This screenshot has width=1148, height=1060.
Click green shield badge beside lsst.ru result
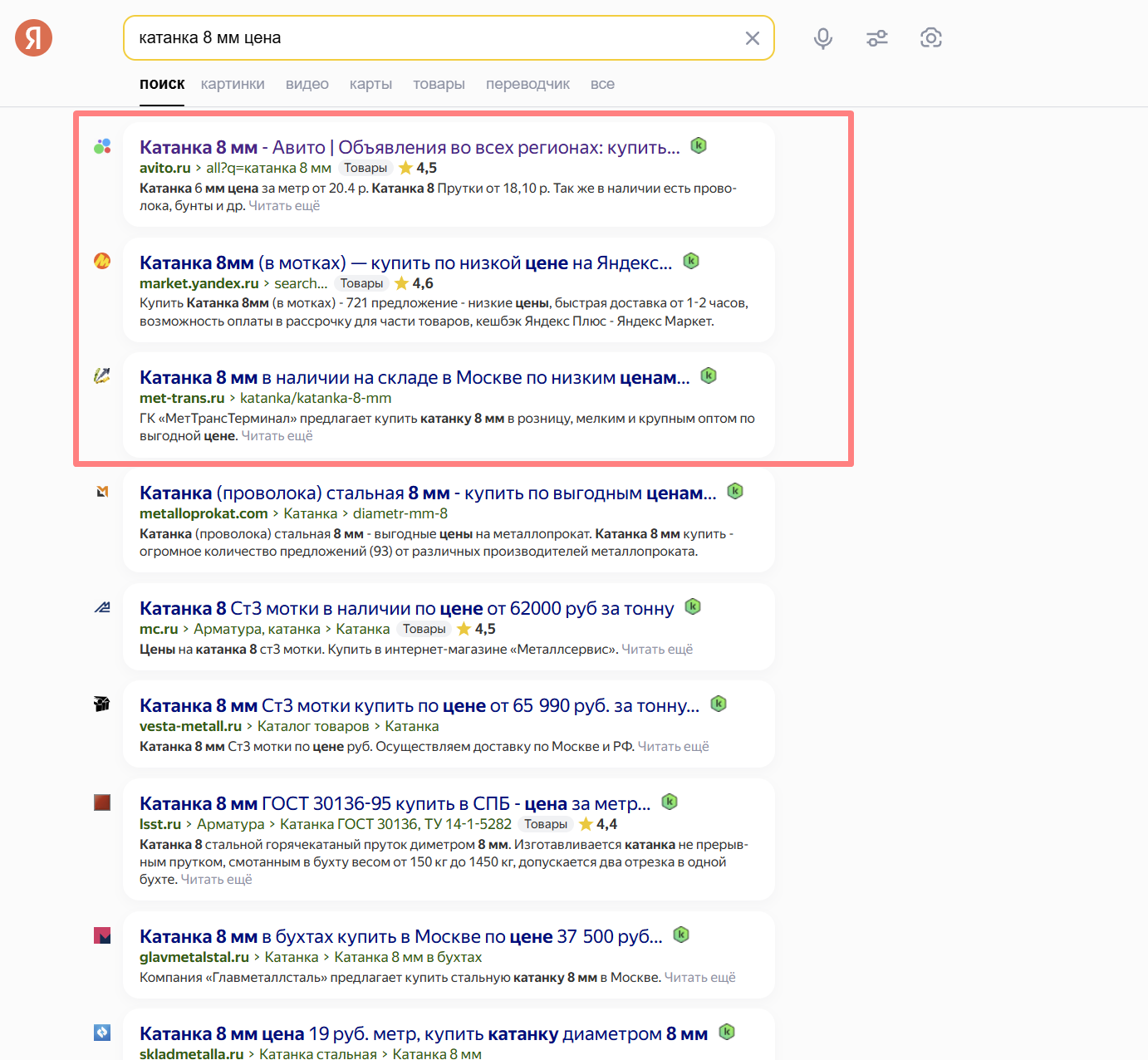click(670, 802)
